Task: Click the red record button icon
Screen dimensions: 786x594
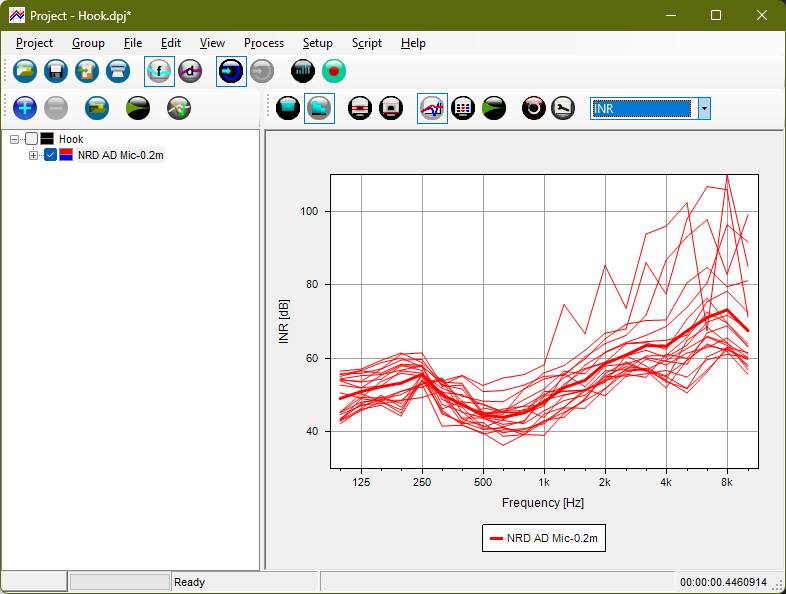Action: [x=334, y=71]
